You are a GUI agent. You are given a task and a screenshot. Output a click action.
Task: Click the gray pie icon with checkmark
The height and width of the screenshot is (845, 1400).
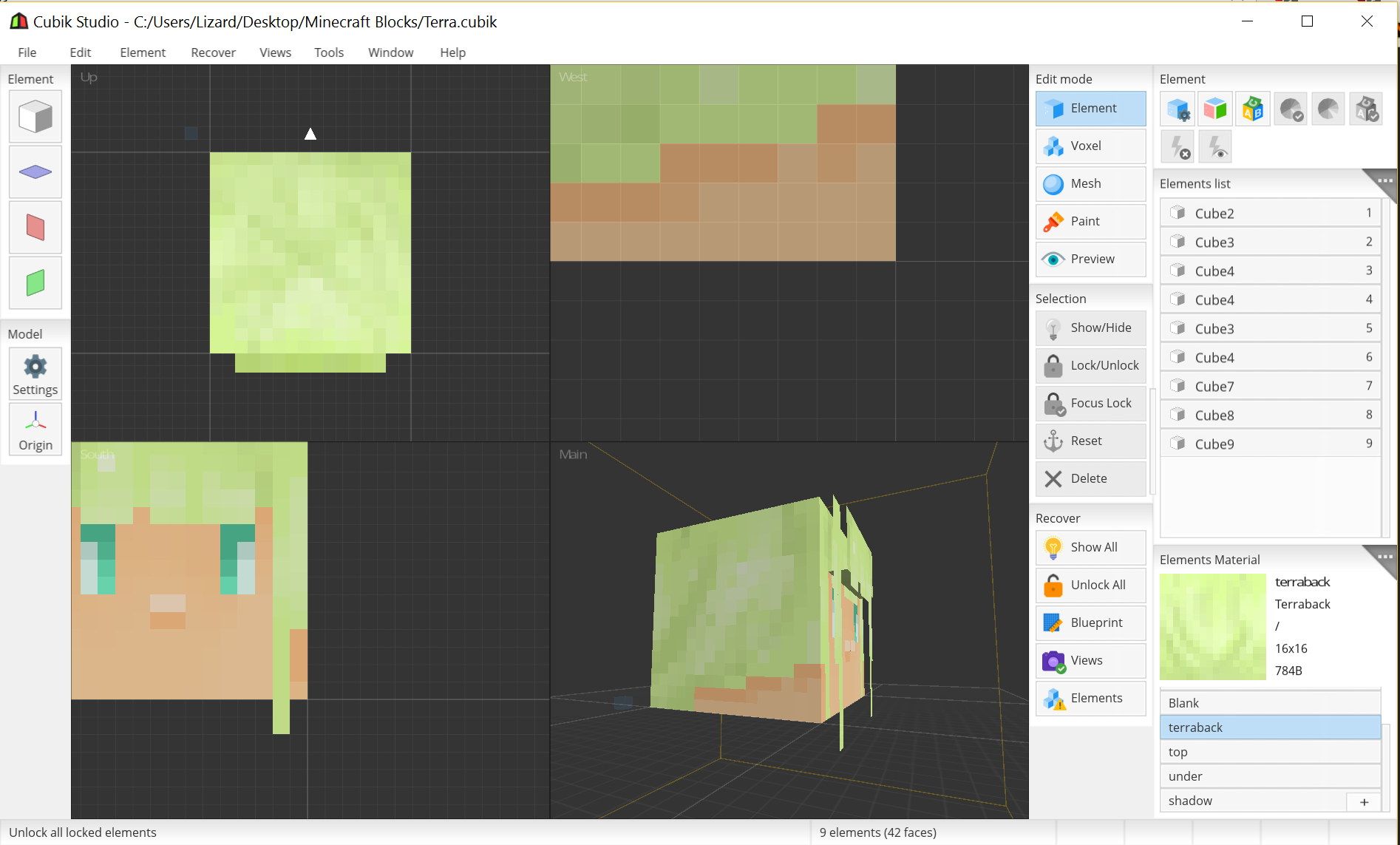click(1291, 109)
